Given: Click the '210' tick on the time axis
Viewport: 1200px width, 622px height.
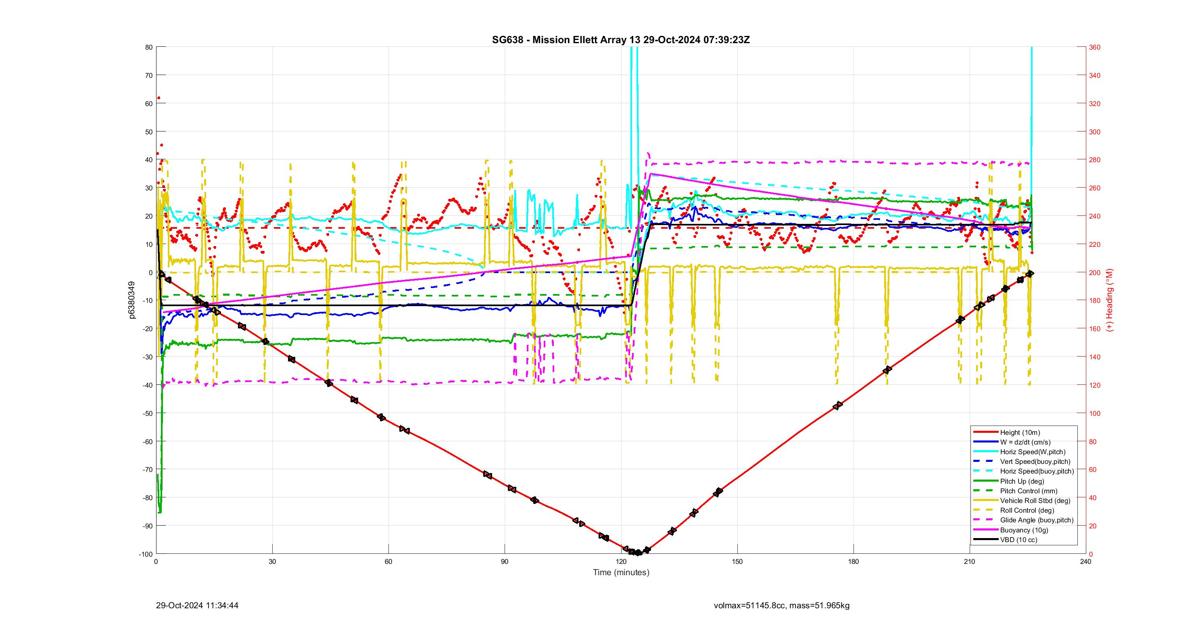Looking at the screenshot, I should click(970, 562).
